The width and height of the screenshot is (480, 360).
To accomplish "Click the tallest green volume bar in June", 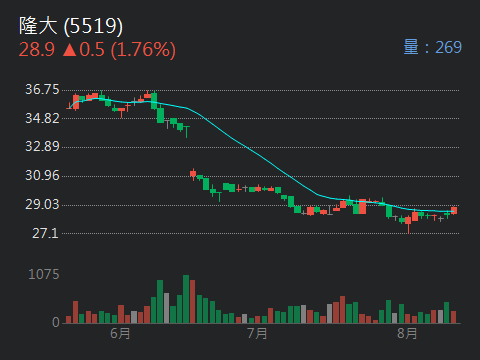I will (186, 299).
